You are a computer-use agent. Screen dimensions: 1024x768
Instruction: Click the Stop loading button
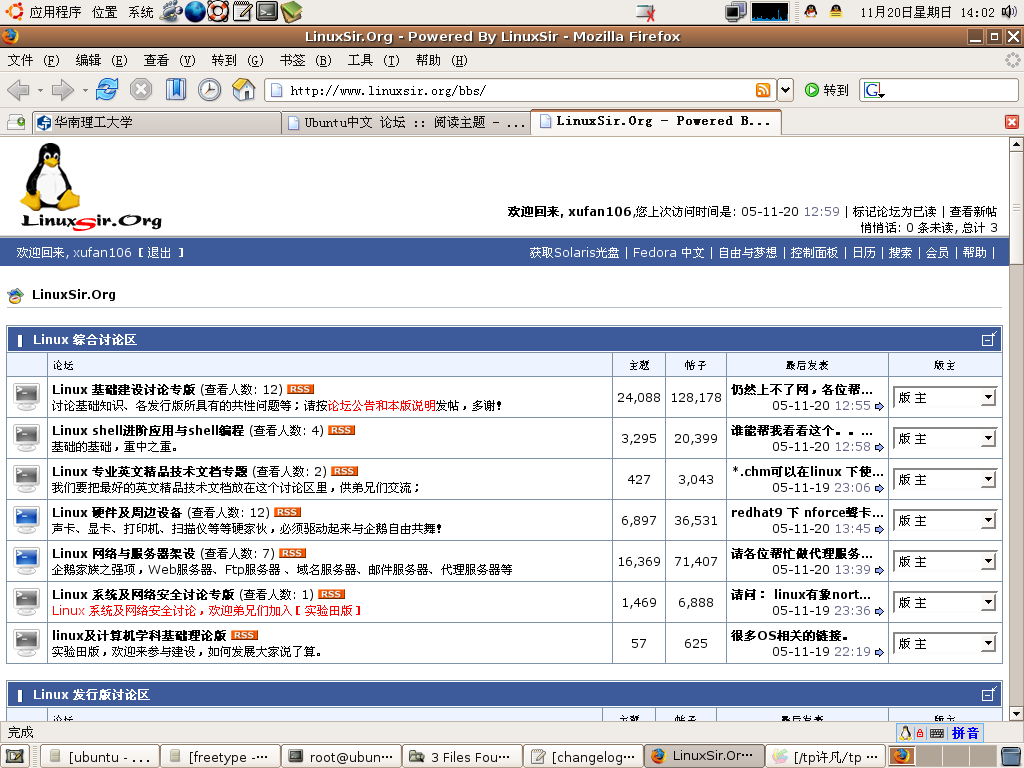point(140,89)
